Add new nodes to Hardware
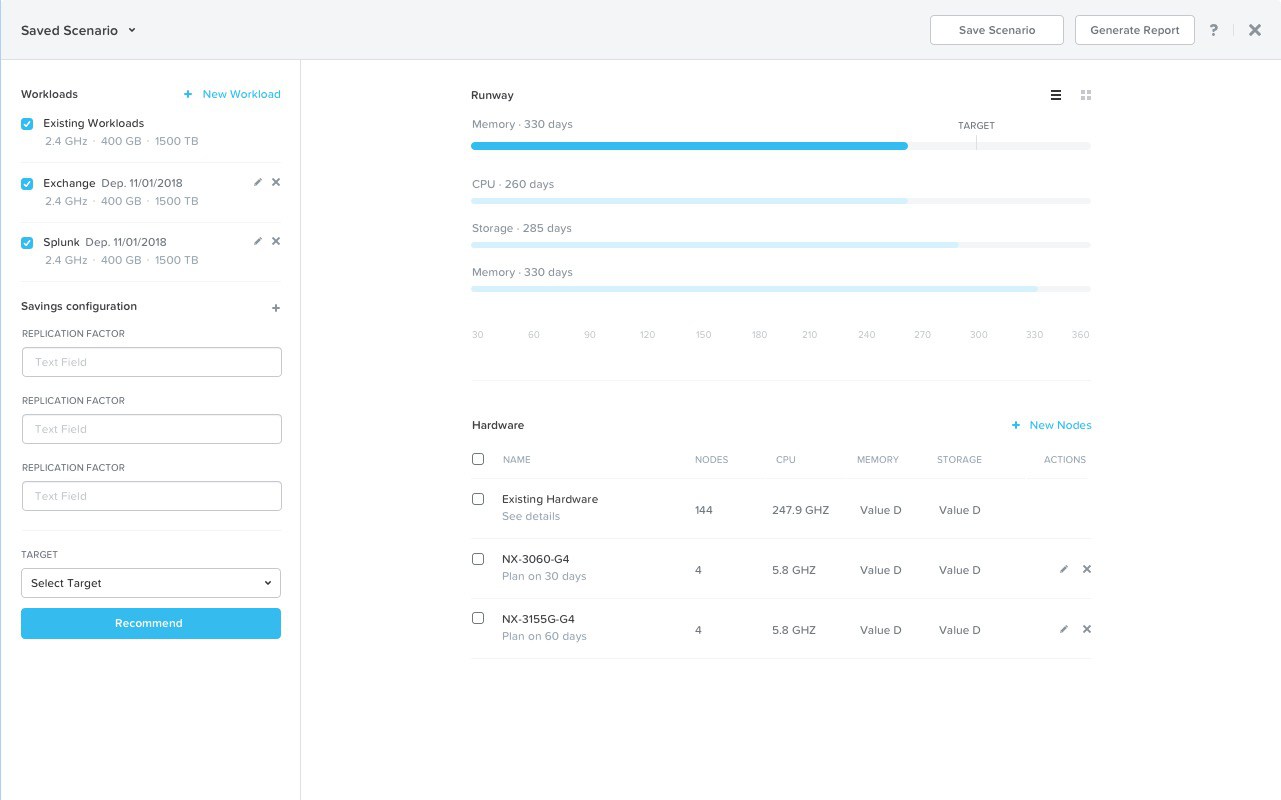This screenshot has height=800, width=1281. 1051,424
